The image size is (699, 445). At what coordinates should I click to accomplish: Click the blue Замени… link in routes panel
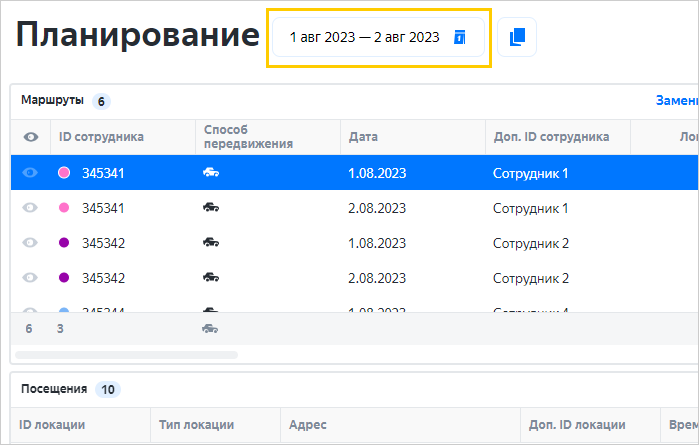676,101
